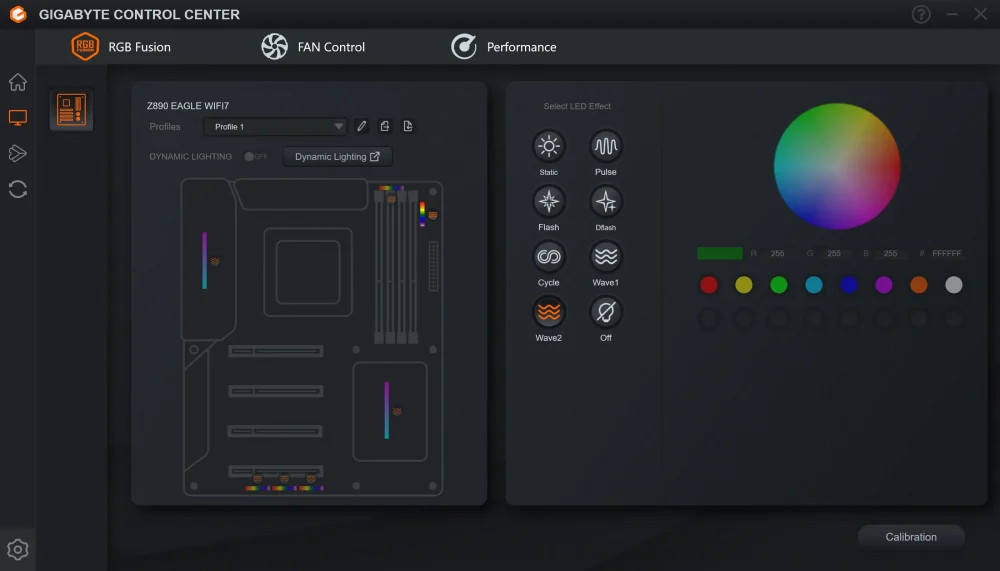This screenshot has width=1000, height=571.
Task: Select the motherboard thumbnail in device list
Action: click(x=71, y=109)
